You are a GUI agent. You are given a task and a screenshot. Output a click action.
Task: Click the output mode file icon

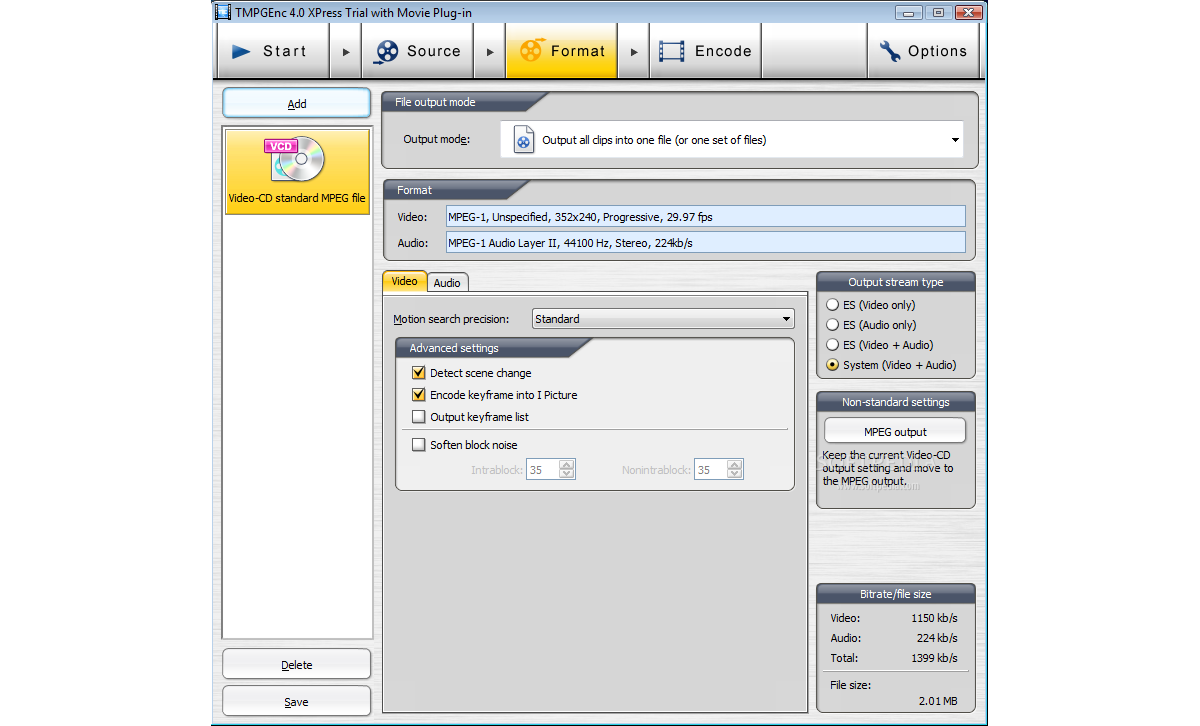pos(523,140)
